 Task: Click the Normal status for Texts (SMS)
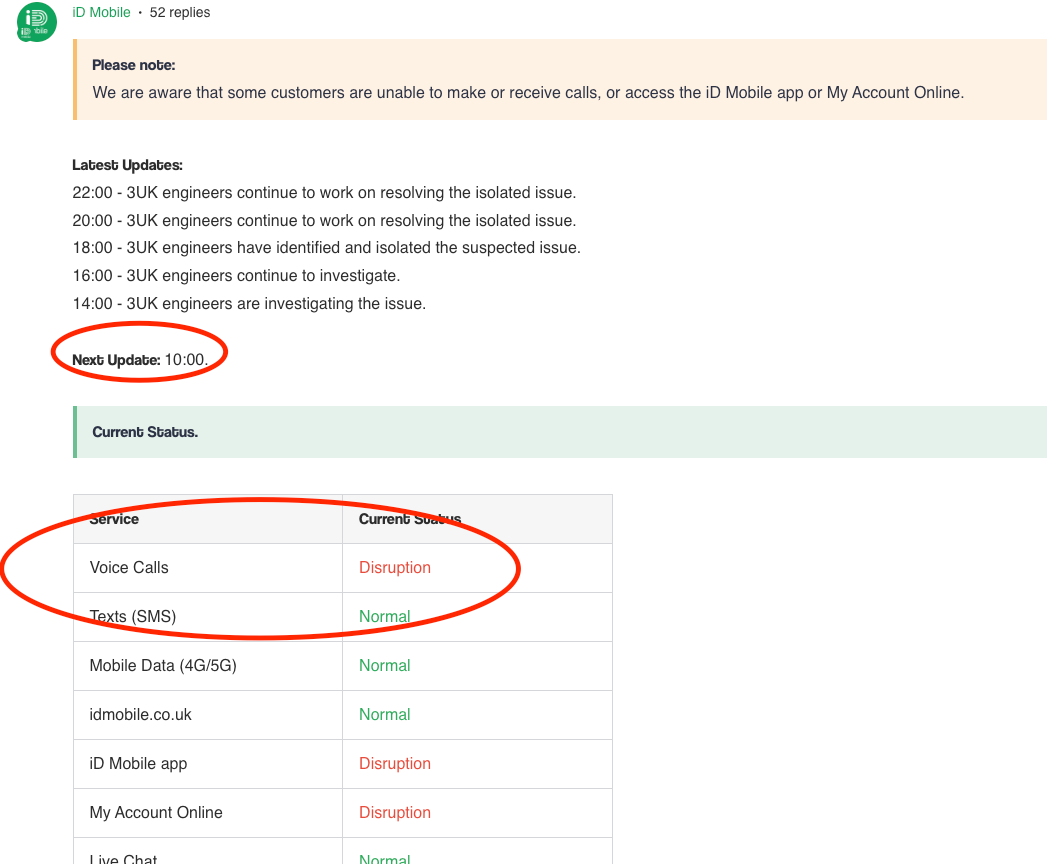[385, 616]
